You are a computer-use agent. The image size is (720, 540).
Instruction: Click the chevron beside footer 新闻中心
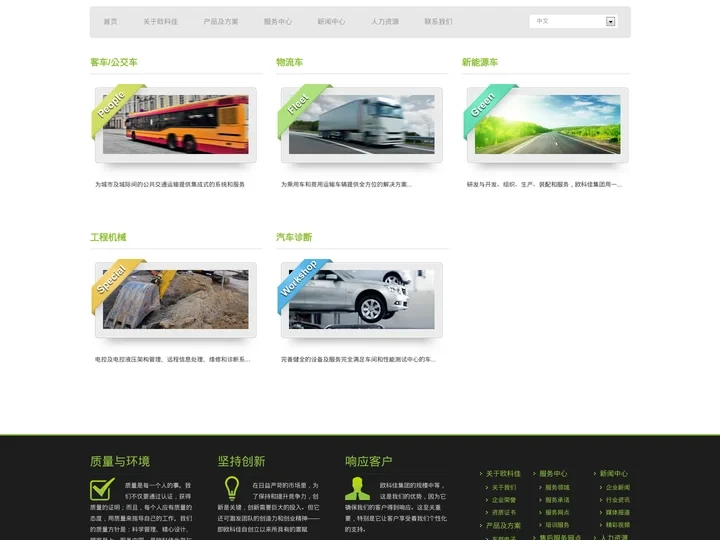click(x=595, y=473)
